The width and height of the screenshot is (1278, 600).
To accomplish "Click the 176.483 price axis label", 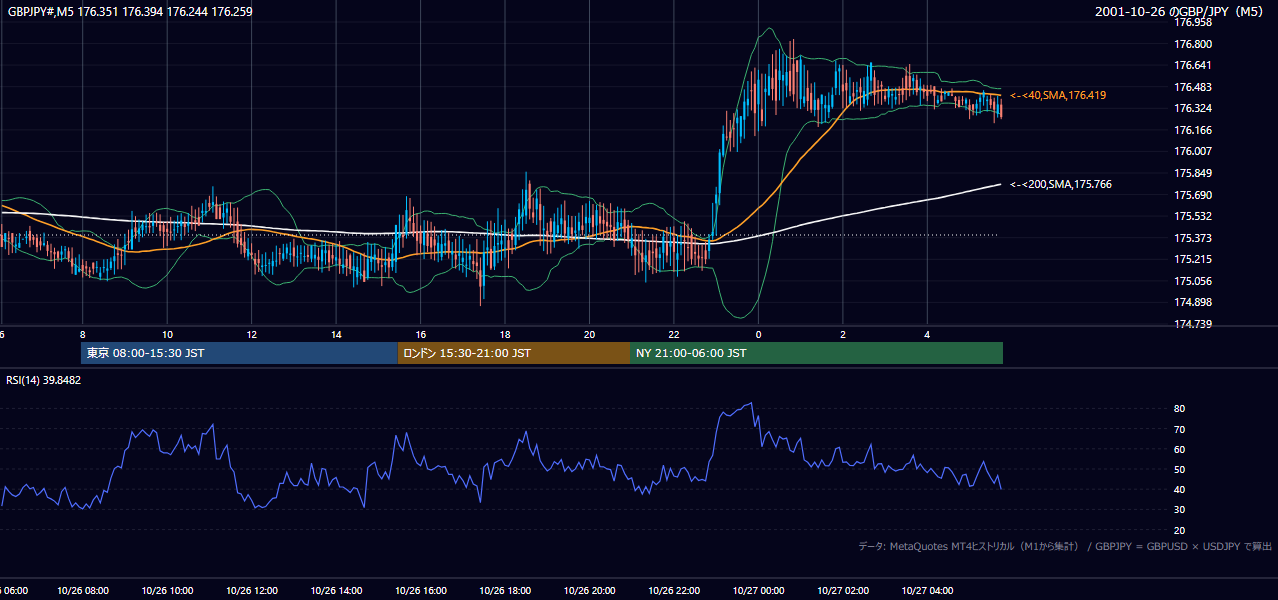I will pos(1193,87).
